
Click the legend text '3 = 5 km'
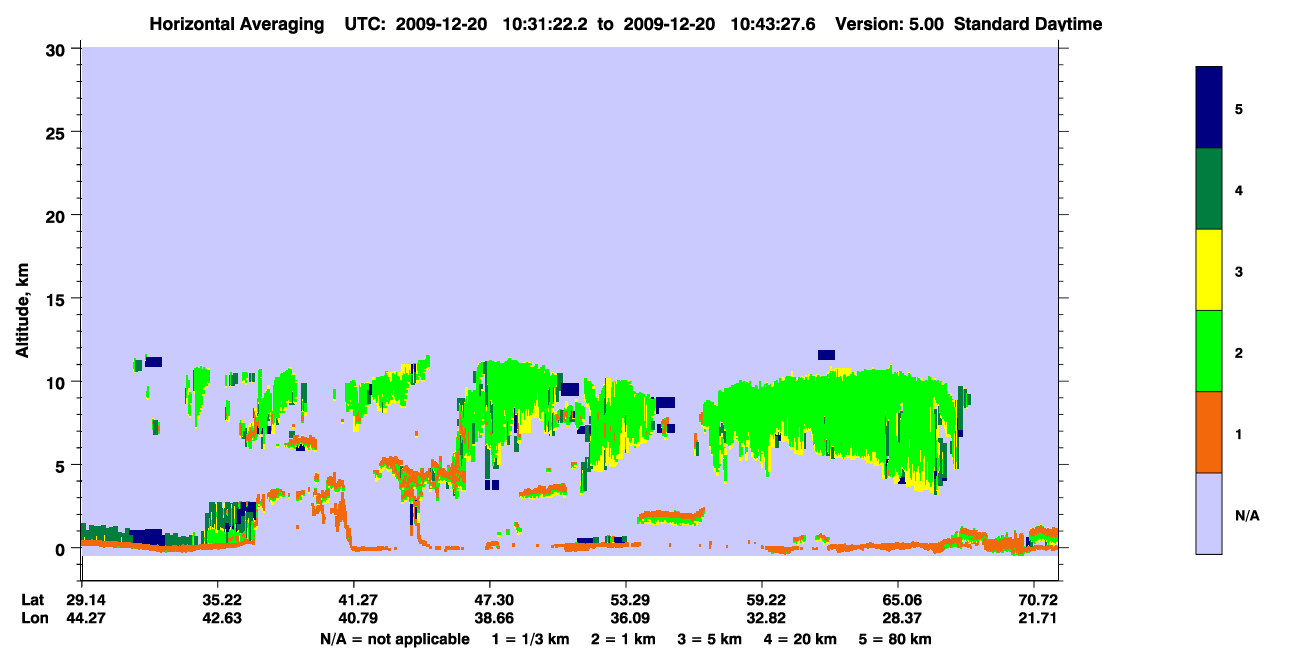click(x=710, y=639)
